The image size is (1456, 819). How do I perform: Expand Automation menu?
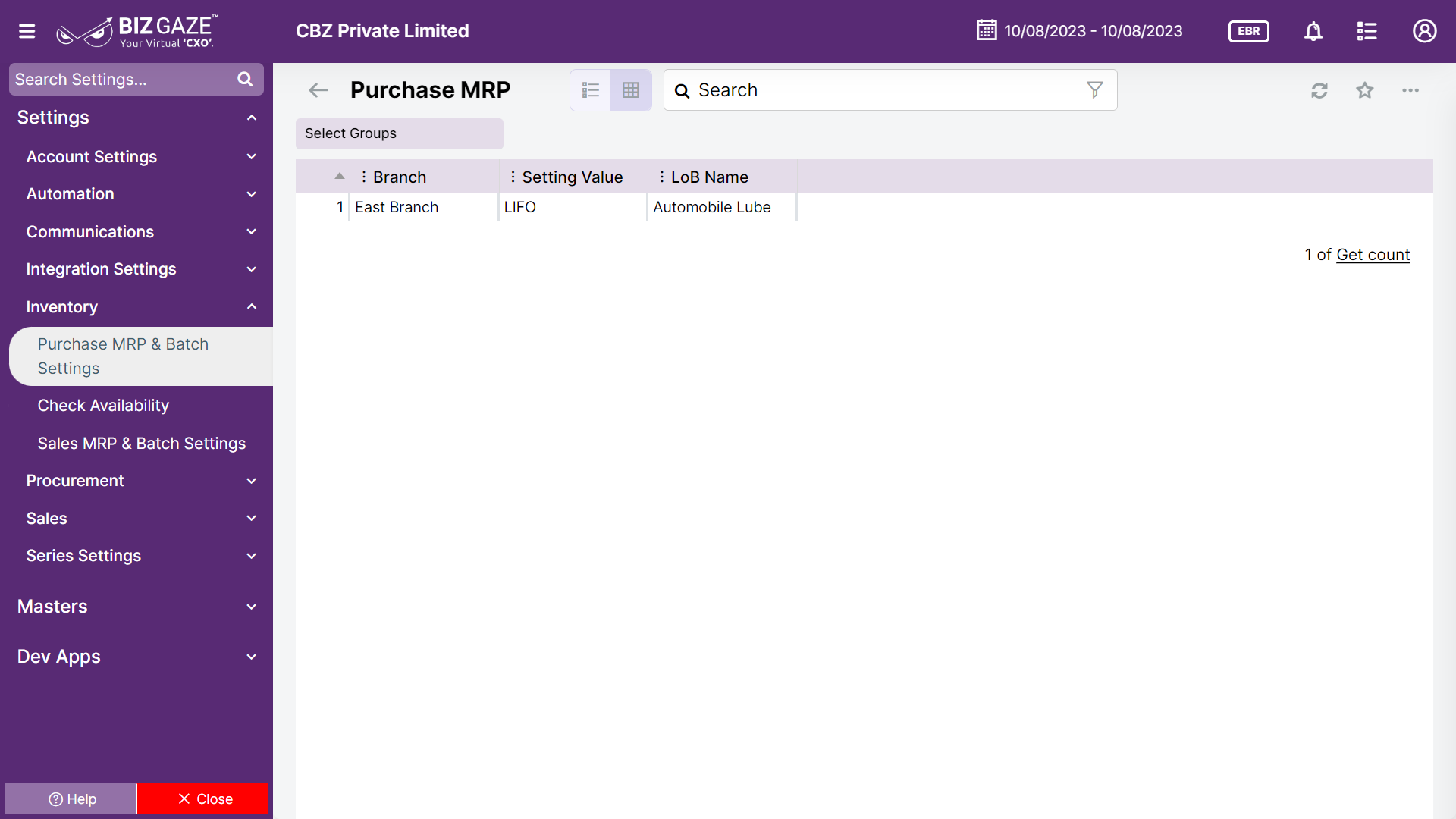(x=252, y=194)
